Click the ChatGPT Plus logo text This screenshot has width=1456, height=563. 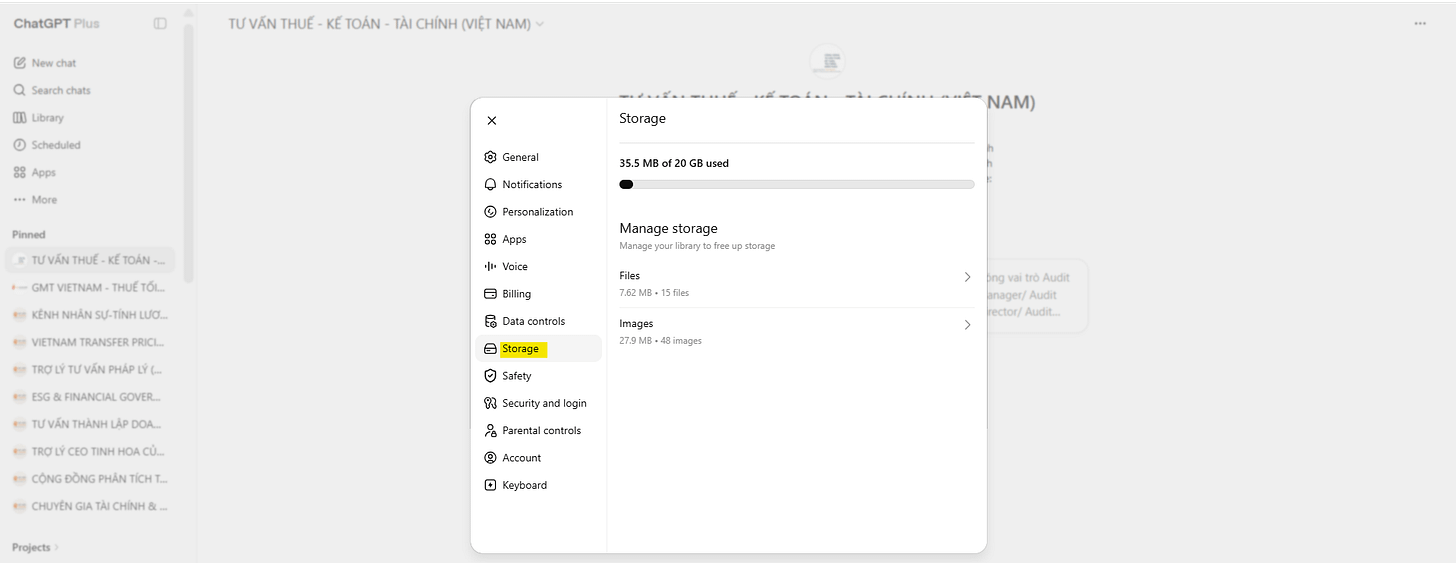[x=56, y=23]
